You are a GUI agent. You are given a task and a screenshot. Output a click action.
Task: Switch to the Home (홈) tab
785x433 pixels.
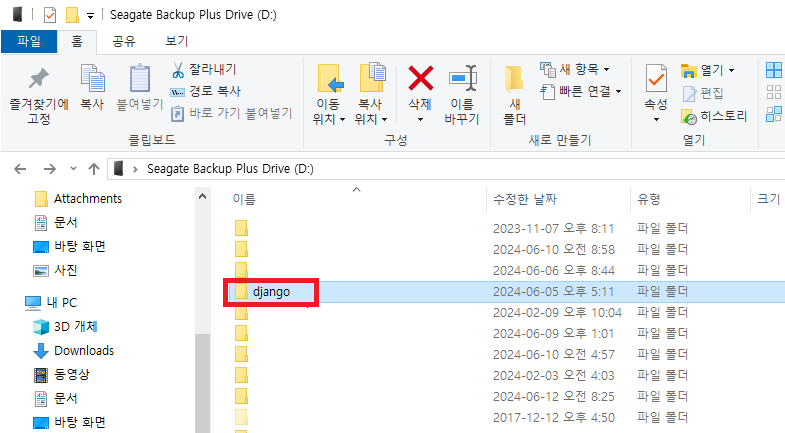click(77, 41)
